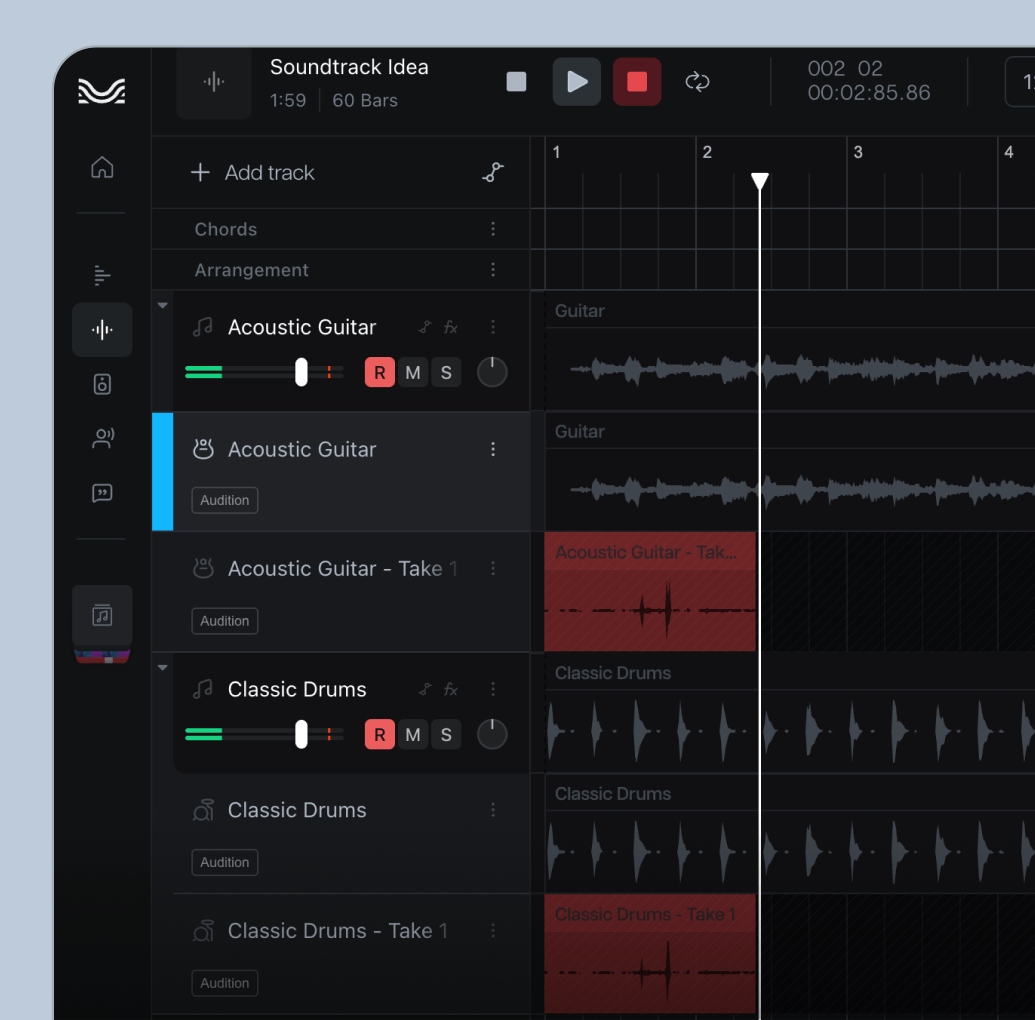Screen dimensions: 1035x1020
Task: Click Audition on Classic Drums lane
Action: click(x=224, y=862)
